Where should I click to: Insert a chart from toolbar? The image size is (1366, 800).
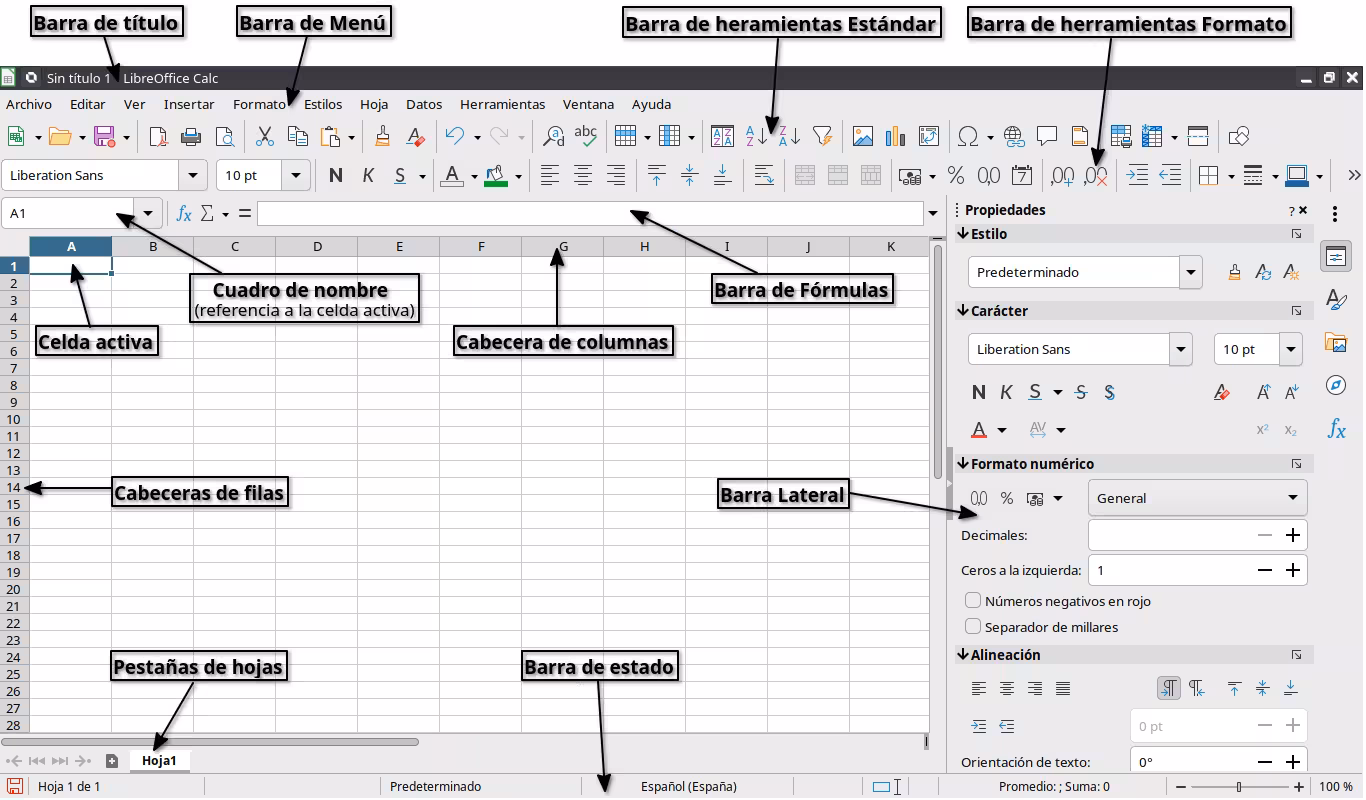point(895,137)
